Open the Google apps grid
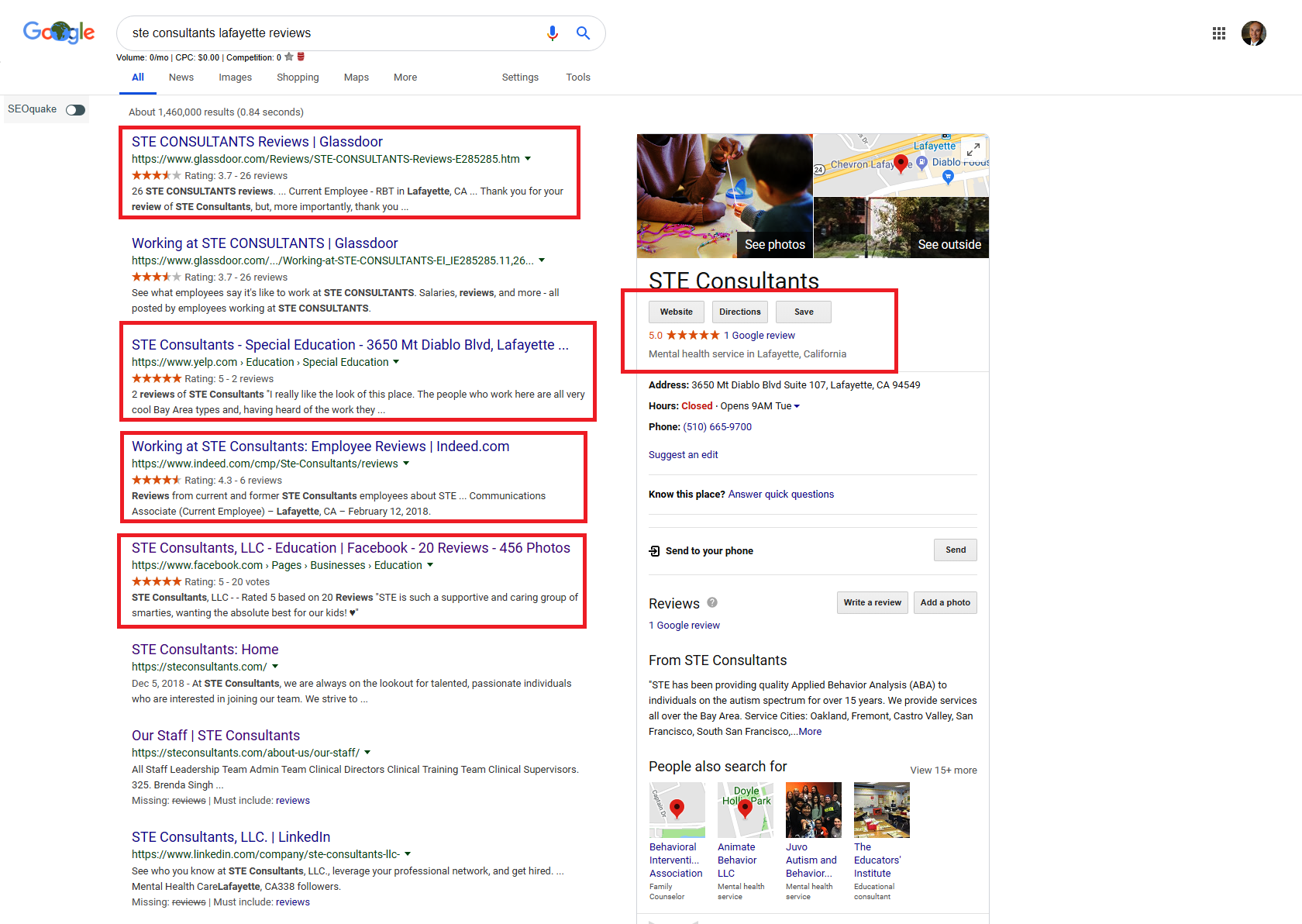 pyautogui.click(x=1219, y=33)
